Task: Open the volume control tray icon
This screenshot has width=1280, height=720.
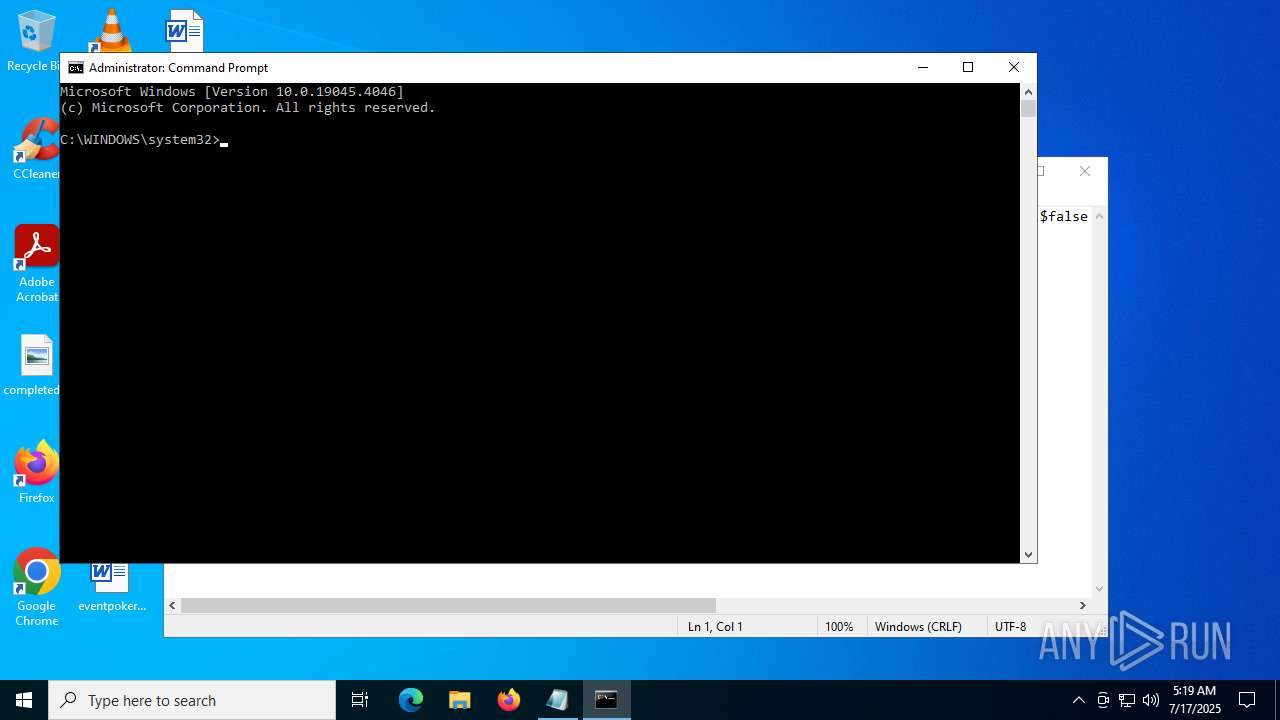Action: (1151, 700)
